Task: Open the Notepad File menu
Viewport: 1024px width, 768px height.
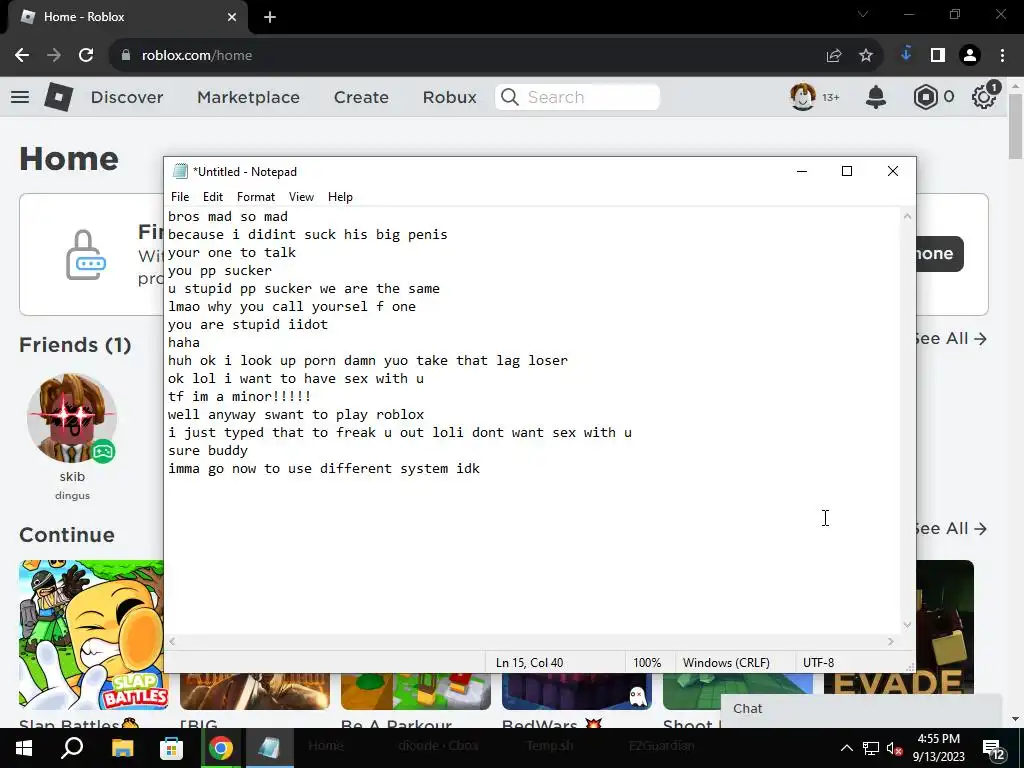Action: [180, 197]
